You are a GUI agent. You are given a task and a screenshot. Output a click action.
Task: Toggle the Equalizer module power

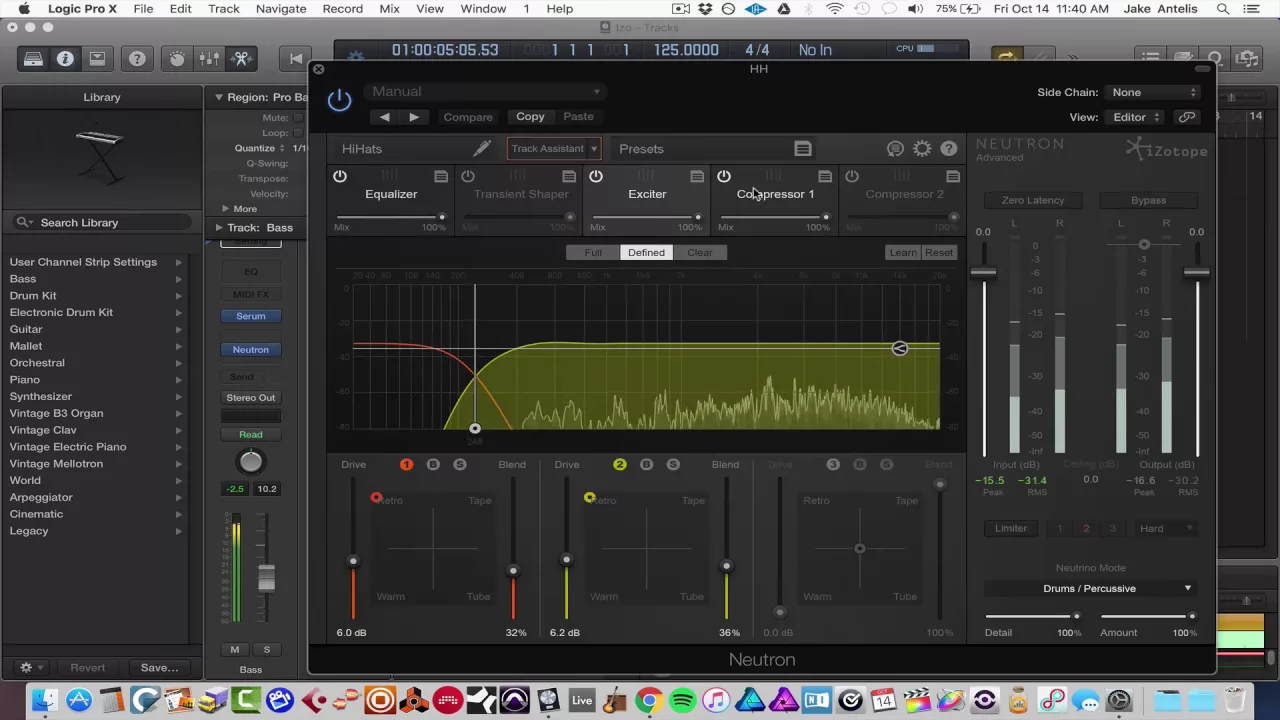pyautogui.click(x=340, y=177)
